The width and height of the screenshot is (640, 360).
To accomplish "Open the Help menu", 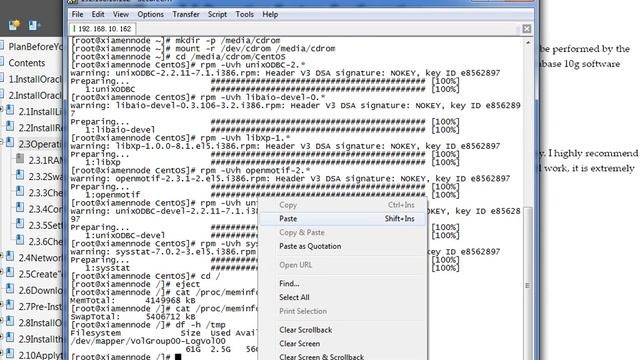I will click(270, 14).
